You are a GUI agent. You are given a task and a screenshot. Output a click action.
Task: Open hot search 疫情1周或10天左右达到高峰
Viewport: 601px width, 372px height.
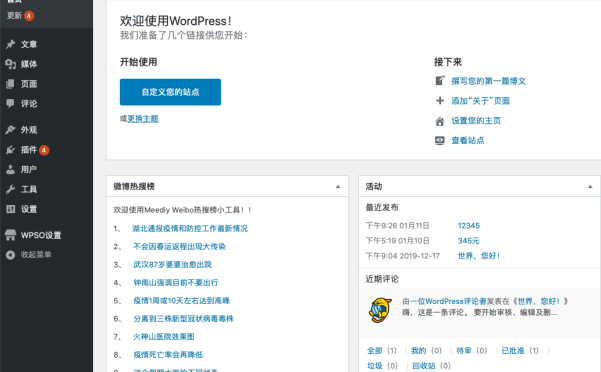(181, 301)
